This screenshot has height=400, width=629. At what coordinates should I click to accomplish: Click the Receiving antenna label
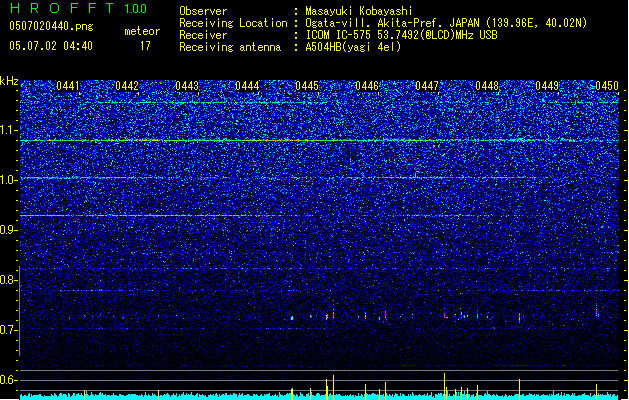coord(230,47)
